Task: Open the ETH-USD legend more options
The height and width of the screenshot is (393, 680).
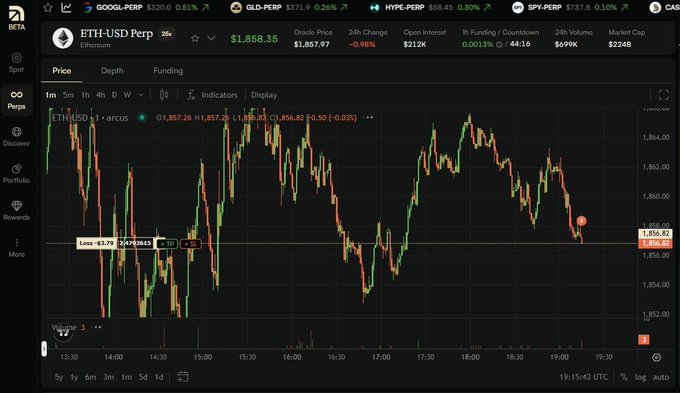Action: pos(368,117)
